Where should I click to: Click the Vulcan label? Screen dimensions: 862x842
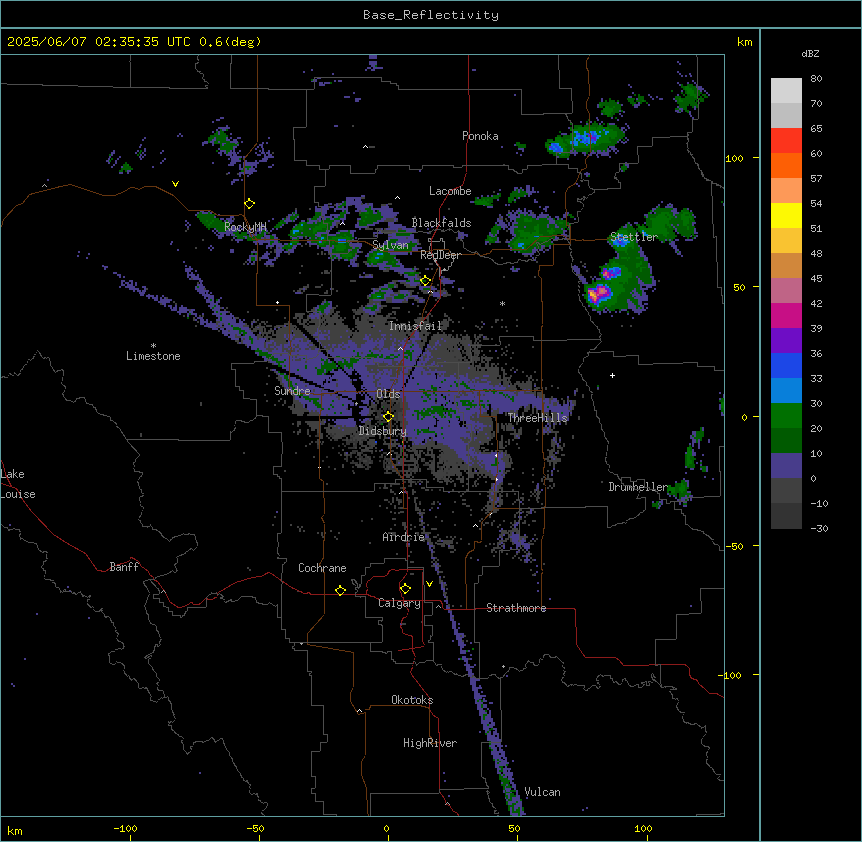pyautogui.click(x=543, y=792)
